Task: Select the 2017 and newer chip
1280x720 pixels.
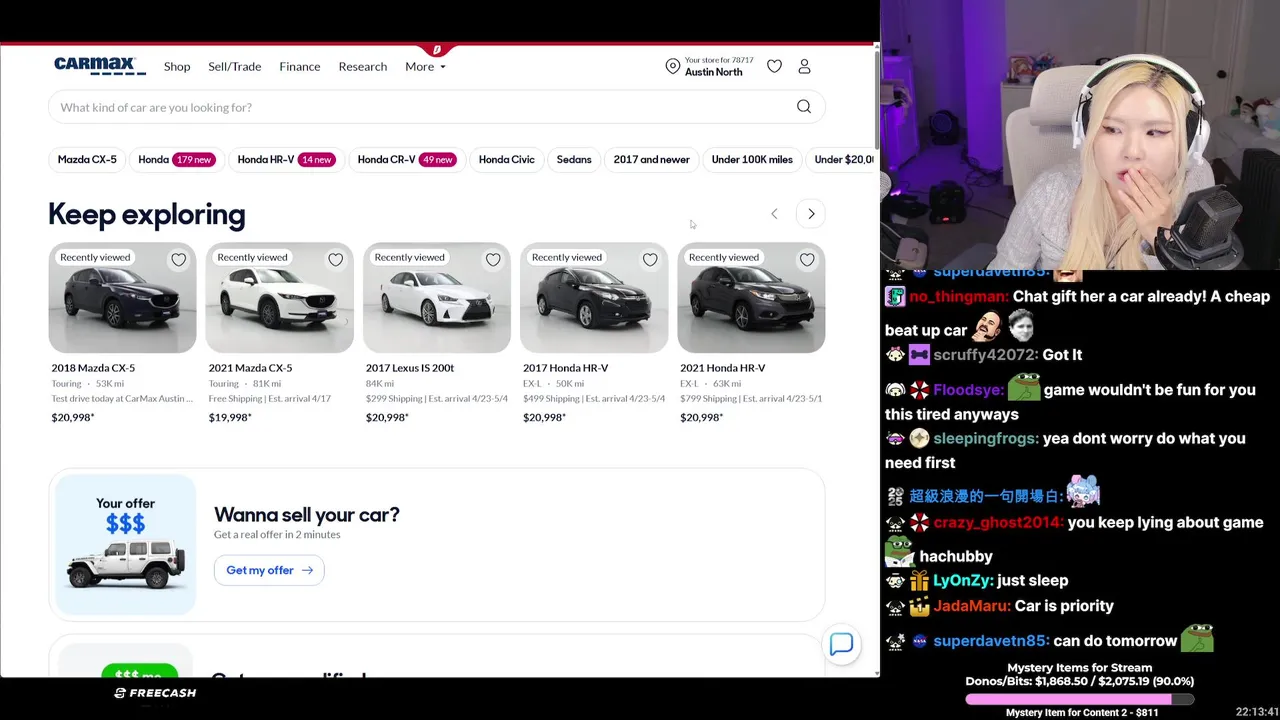Action: 651,159
